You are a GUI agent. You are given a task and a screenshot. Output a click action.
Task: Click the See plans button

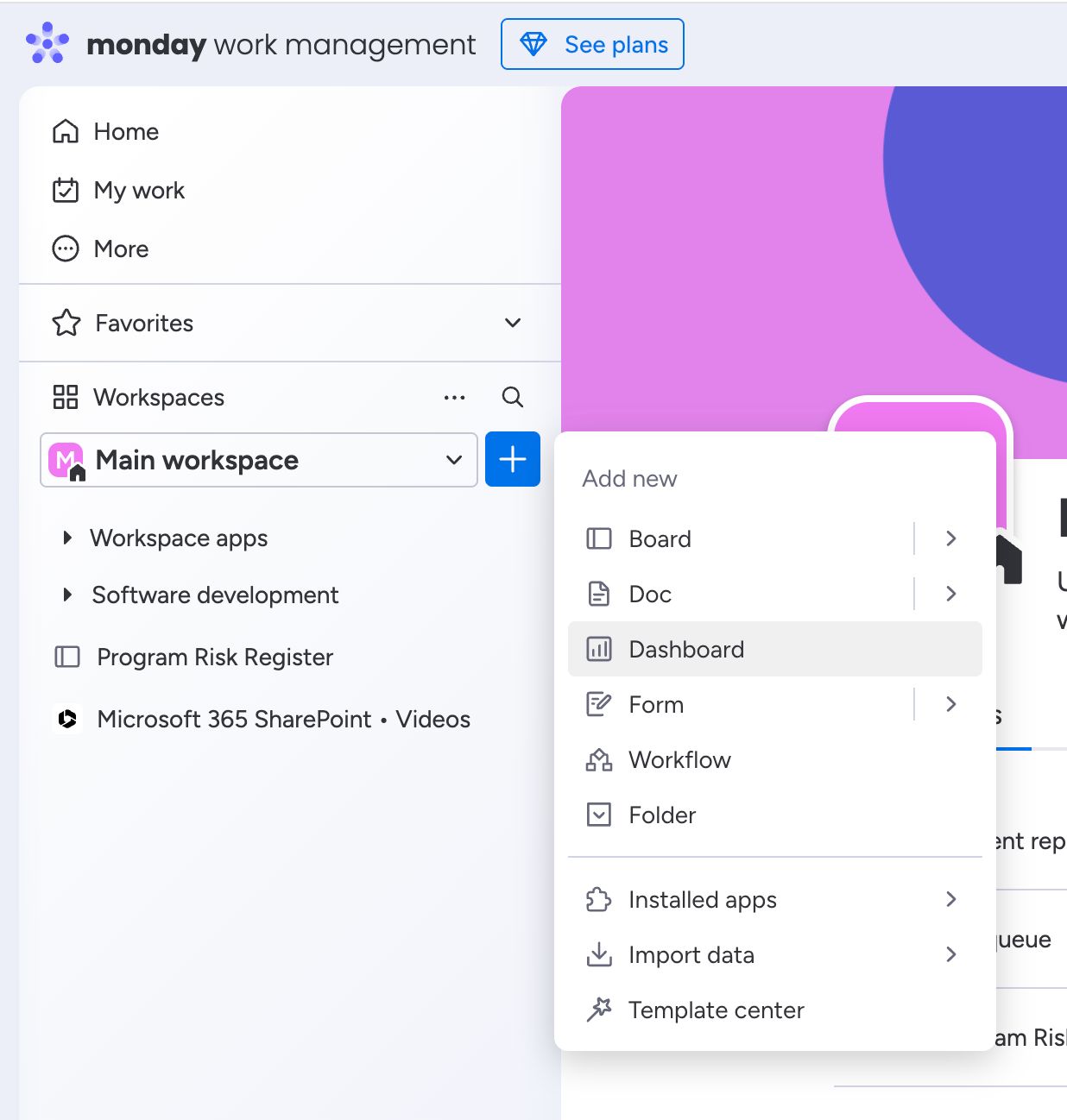click(592, 44)
